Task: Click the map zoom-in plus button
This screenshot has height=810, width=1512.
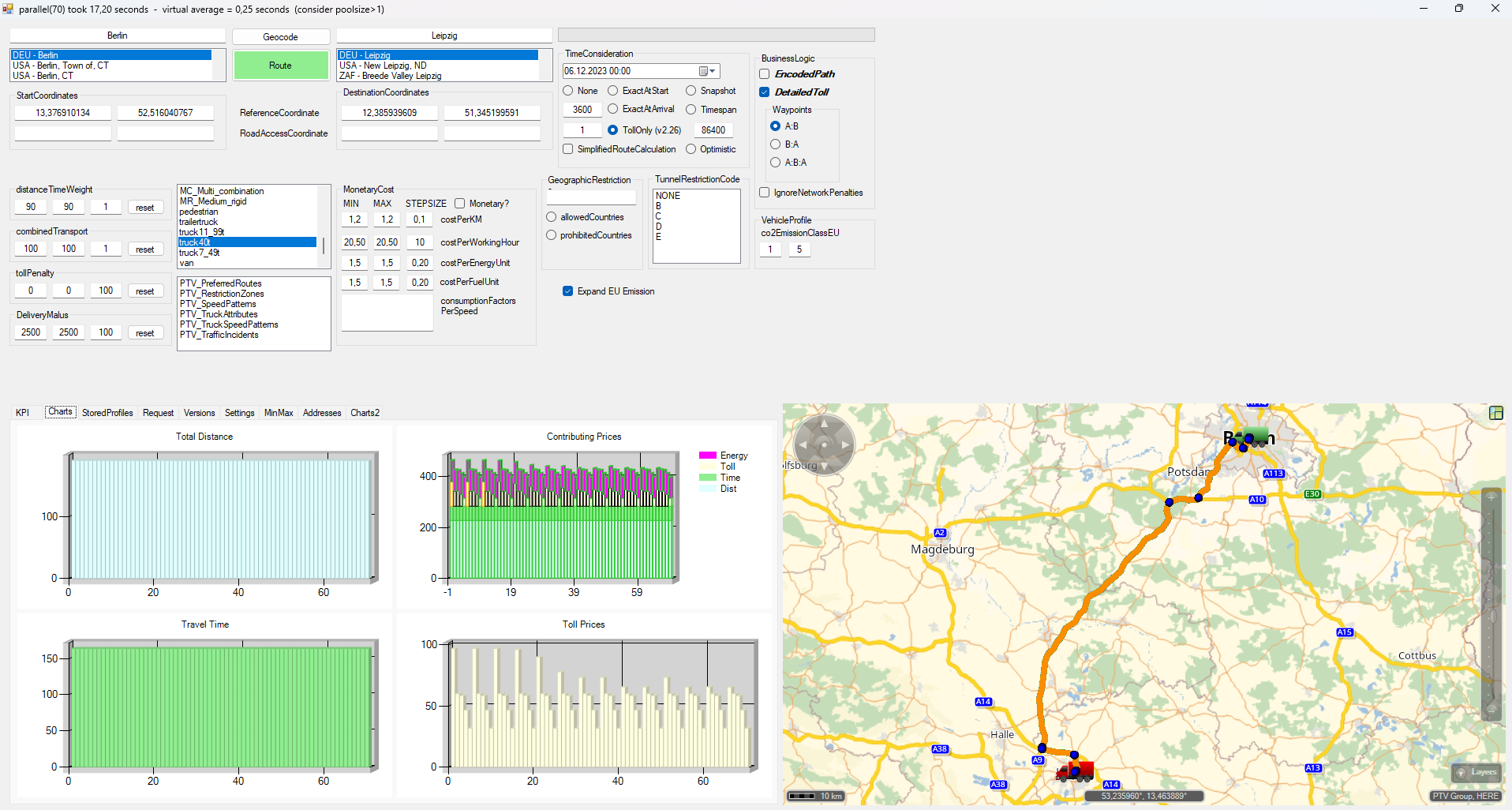Action: click(1491, 497)
